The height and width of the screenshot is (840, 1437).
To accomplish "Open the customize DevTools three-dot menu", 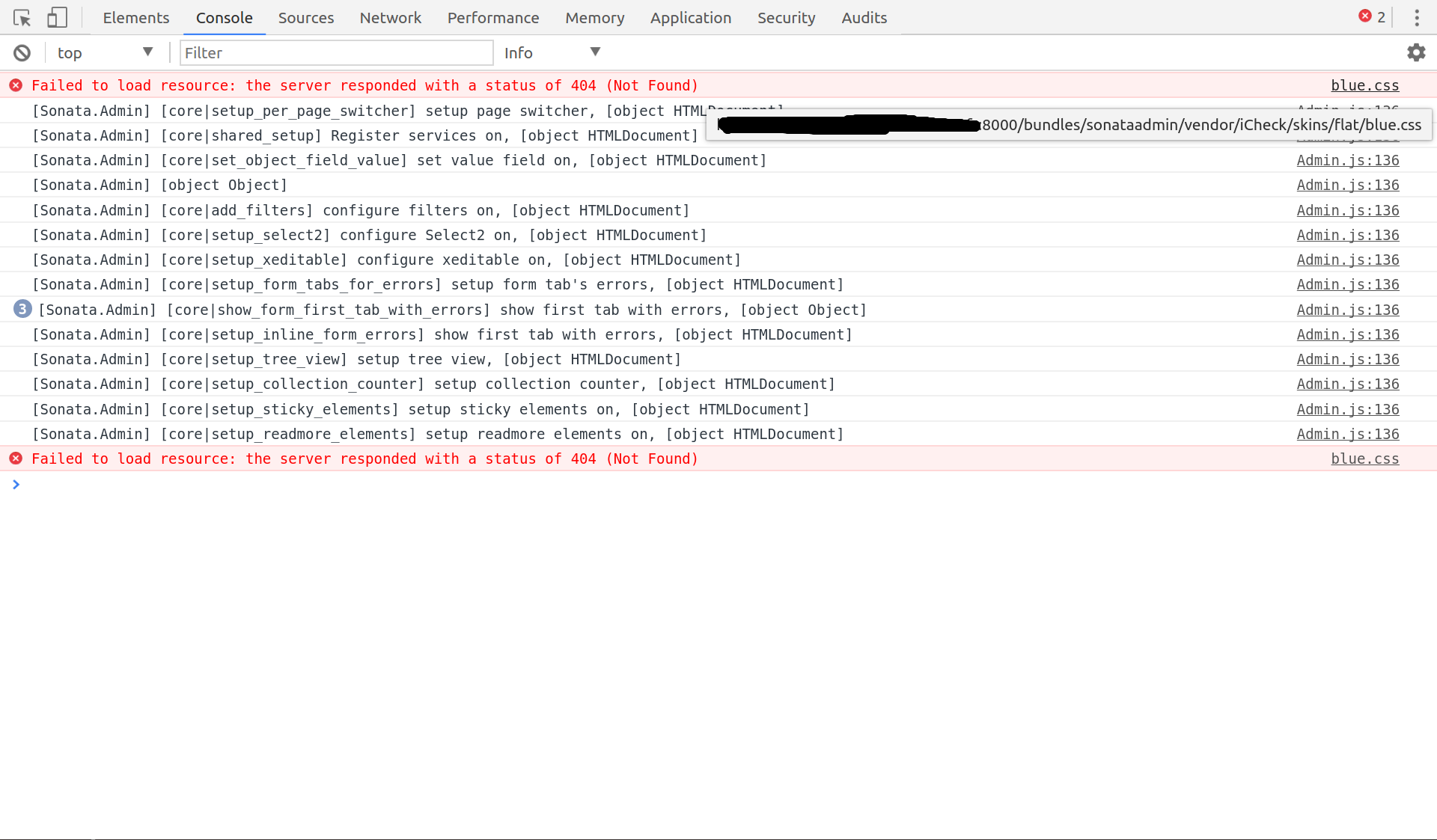I will [1417, 17].
